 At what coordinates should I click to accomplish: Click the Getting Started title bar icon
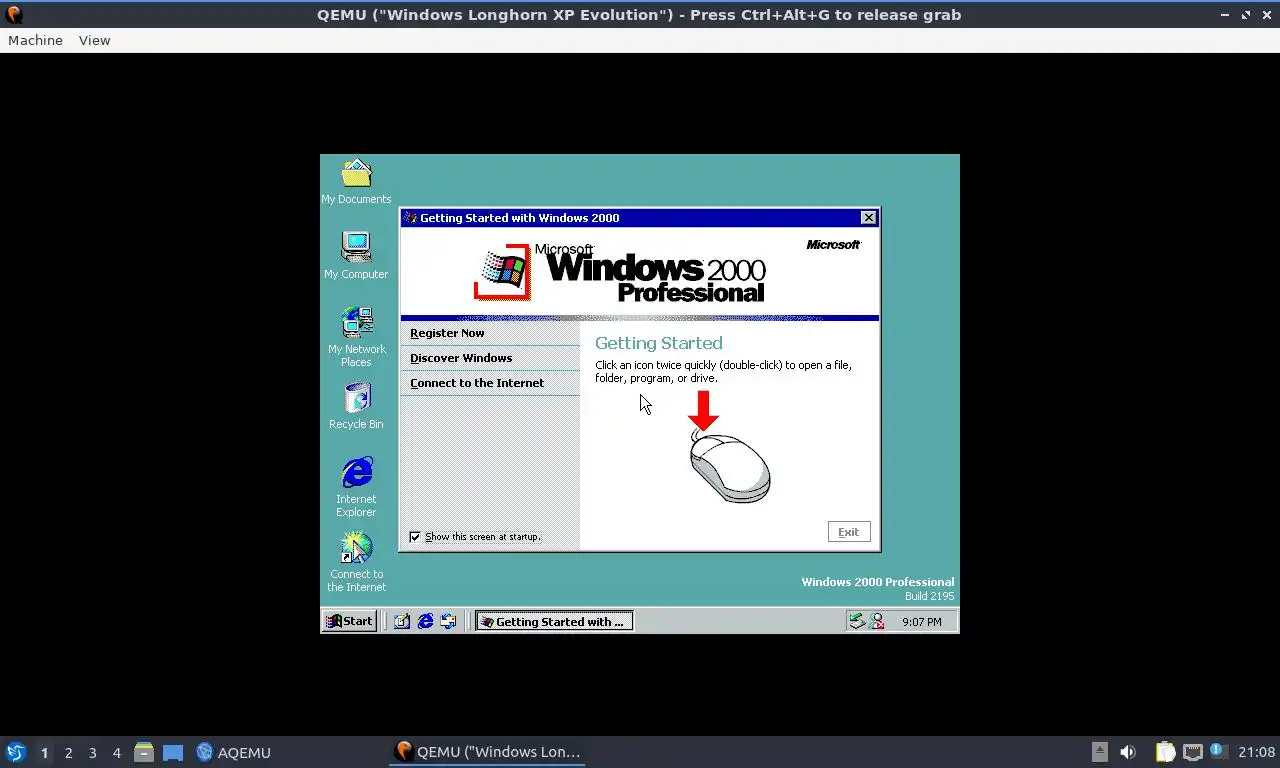pos(410,217)
